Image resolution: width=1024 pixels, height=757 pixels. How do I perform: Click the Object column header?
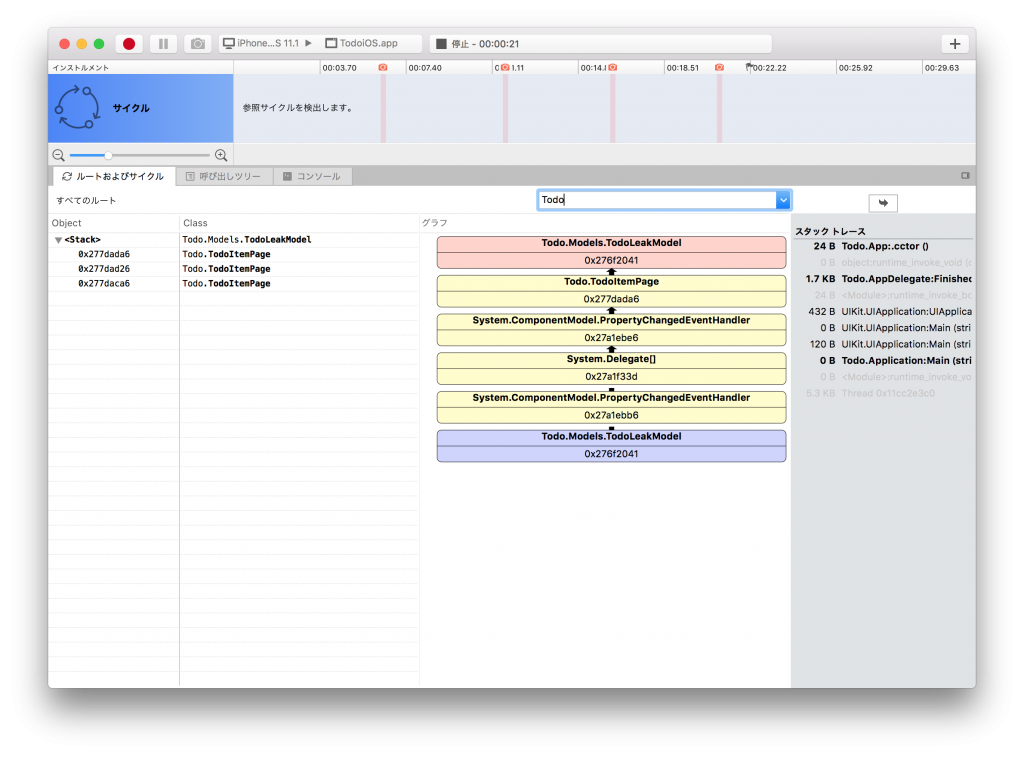(x=67, y=223)
